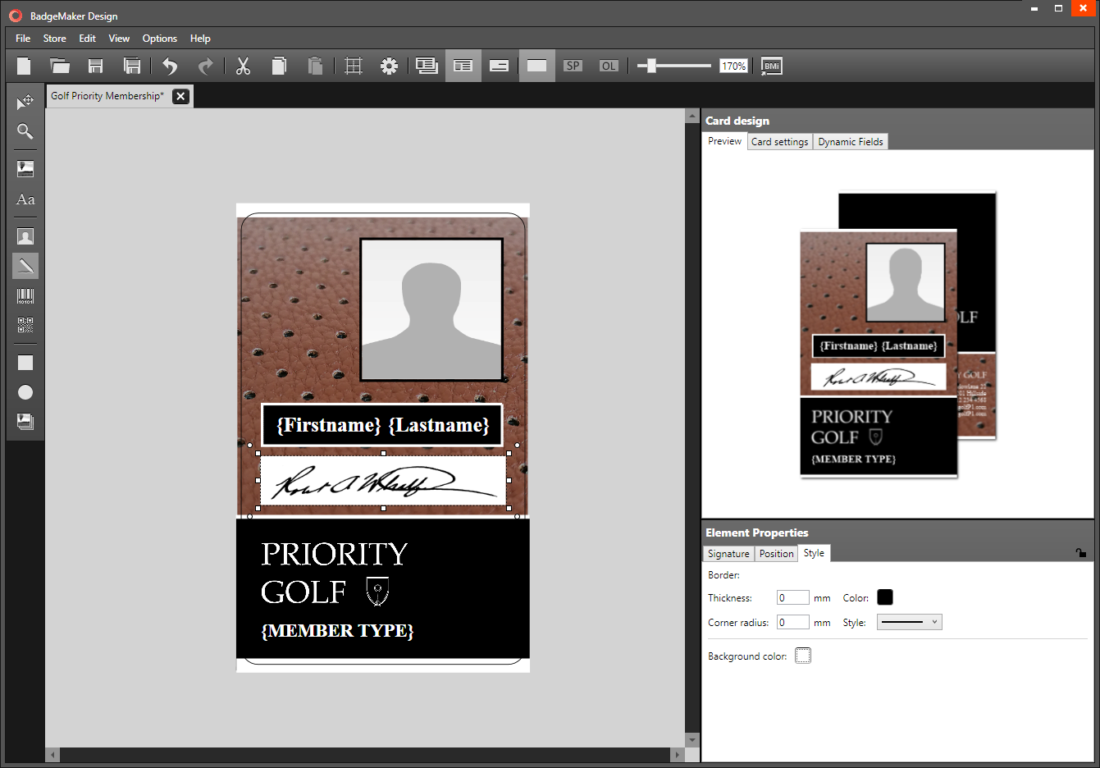The width and height of the screenshot is (1100, 768).
Task: Enable the SP toolbar toggle
Action: click(x=573, y=65)
